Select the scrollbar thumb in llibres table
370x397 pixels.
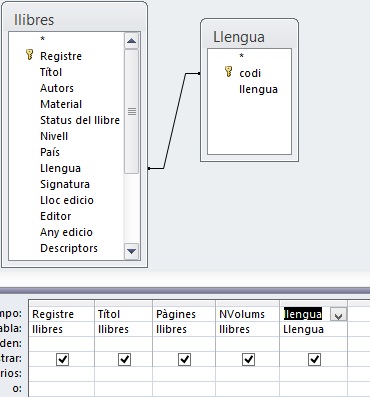[131, 111]
